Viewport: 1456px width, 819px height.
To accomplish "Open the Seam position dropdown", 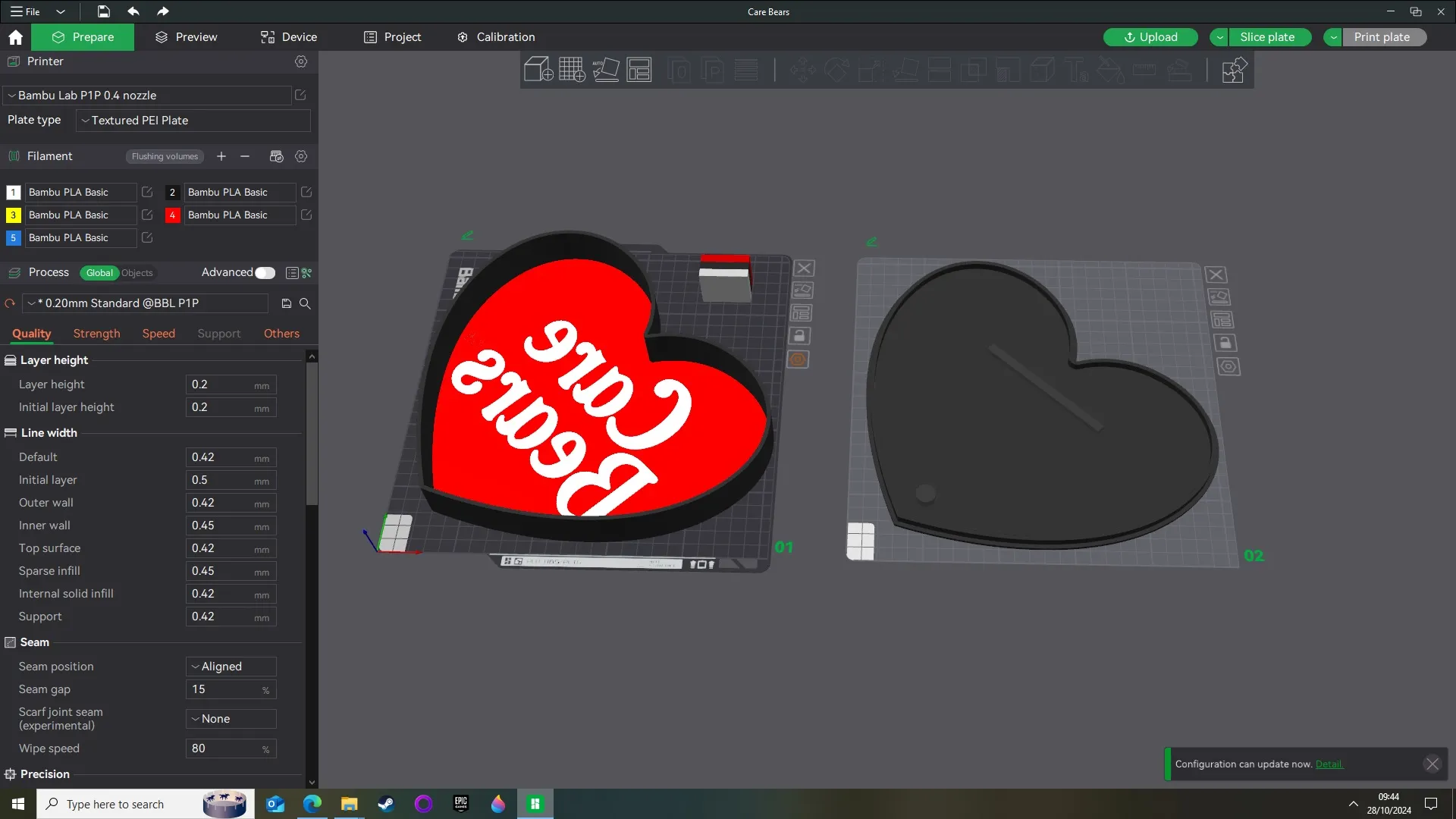I will coord(231,667).
